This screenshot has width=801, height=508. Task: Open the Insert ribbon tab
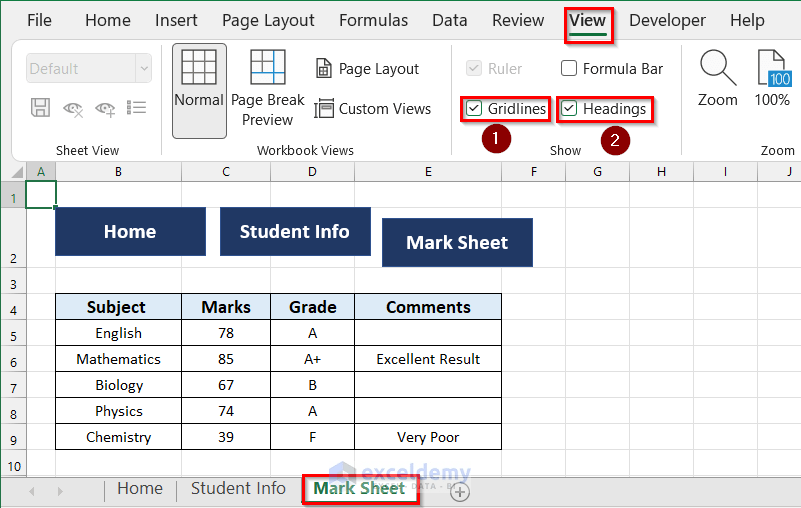click(x=176, y=20)
